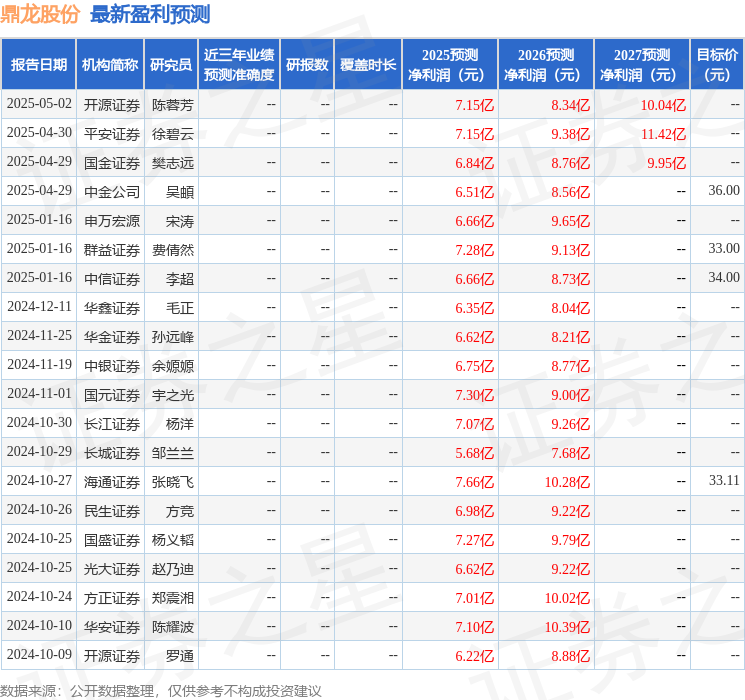
Task: Click analyst name 陈蓉芳
Action: tap(172, 105)
